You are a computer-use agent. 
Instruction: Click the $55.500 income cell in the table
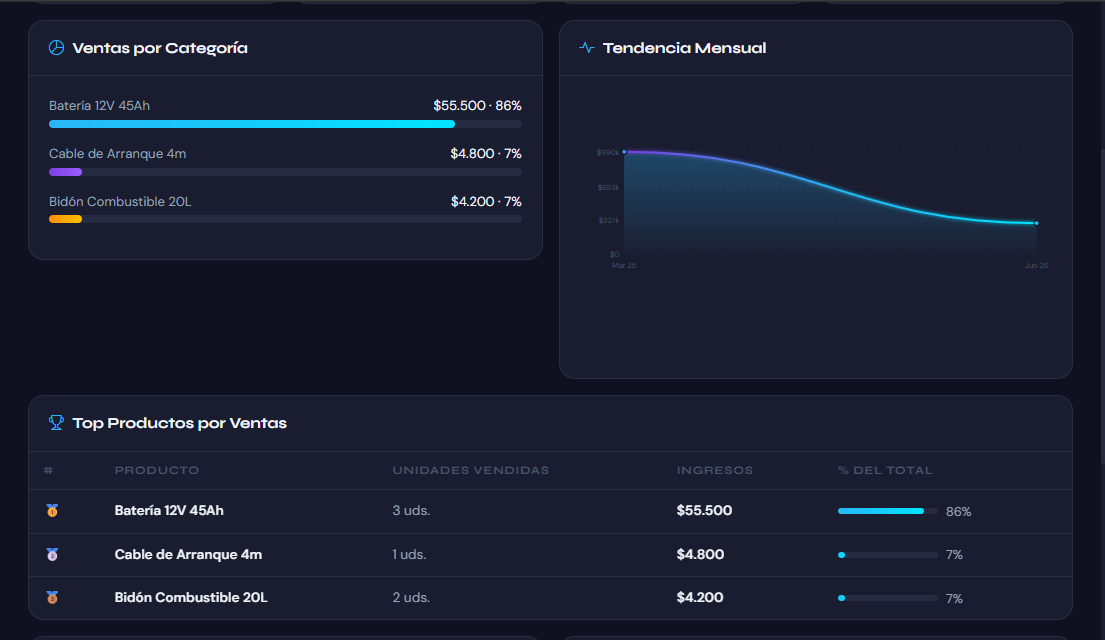(704, 510)
